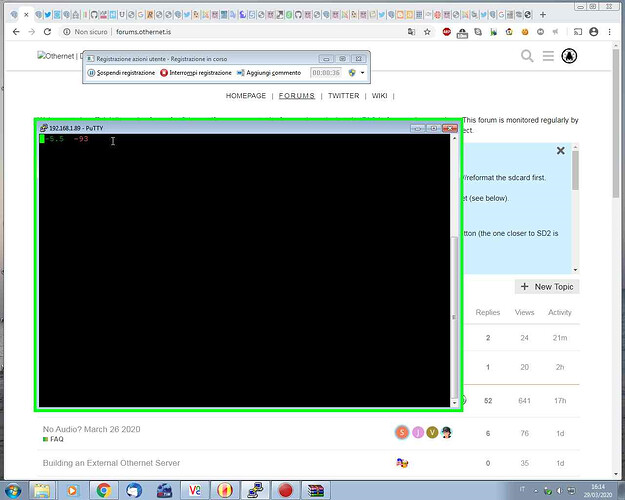Click Sospendi registrazione in the recorder
Image resolution: width=625 pixels, height=500 pixels.
(x=121, y=73)
